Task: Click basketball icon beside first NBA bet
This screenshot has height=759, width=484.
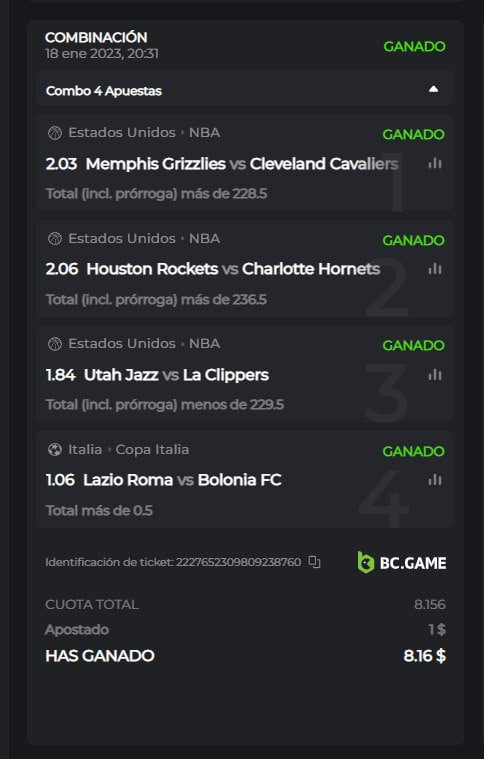Action: point(55,133)
